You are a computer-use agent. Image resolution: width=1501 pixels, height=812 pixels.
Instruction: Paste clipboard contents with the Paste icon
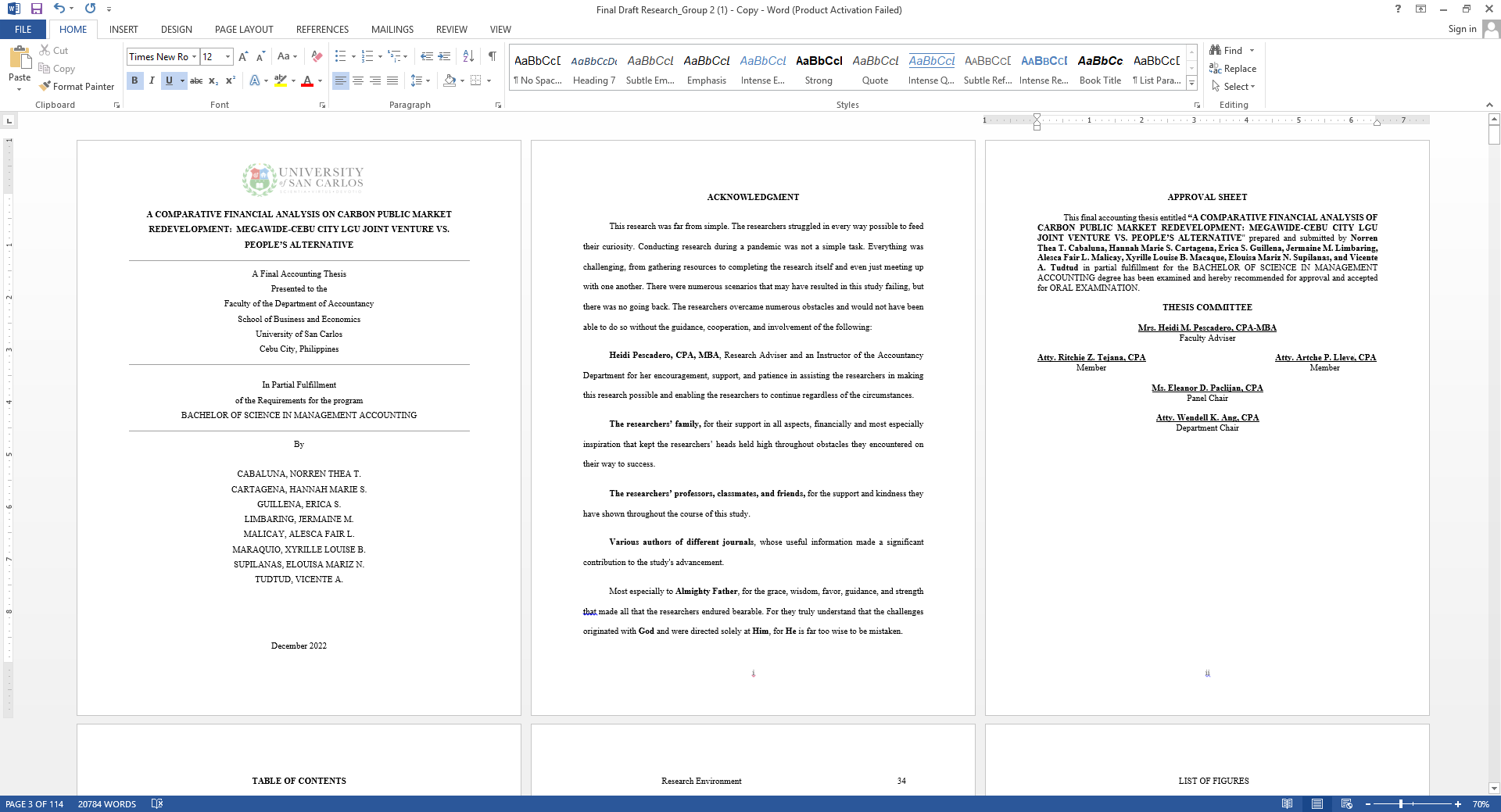point(20,59)
